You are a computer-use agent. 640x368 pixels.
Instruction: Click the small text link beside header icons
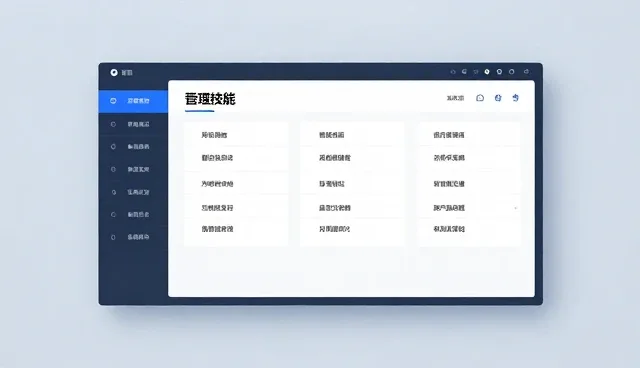(455, 98)
